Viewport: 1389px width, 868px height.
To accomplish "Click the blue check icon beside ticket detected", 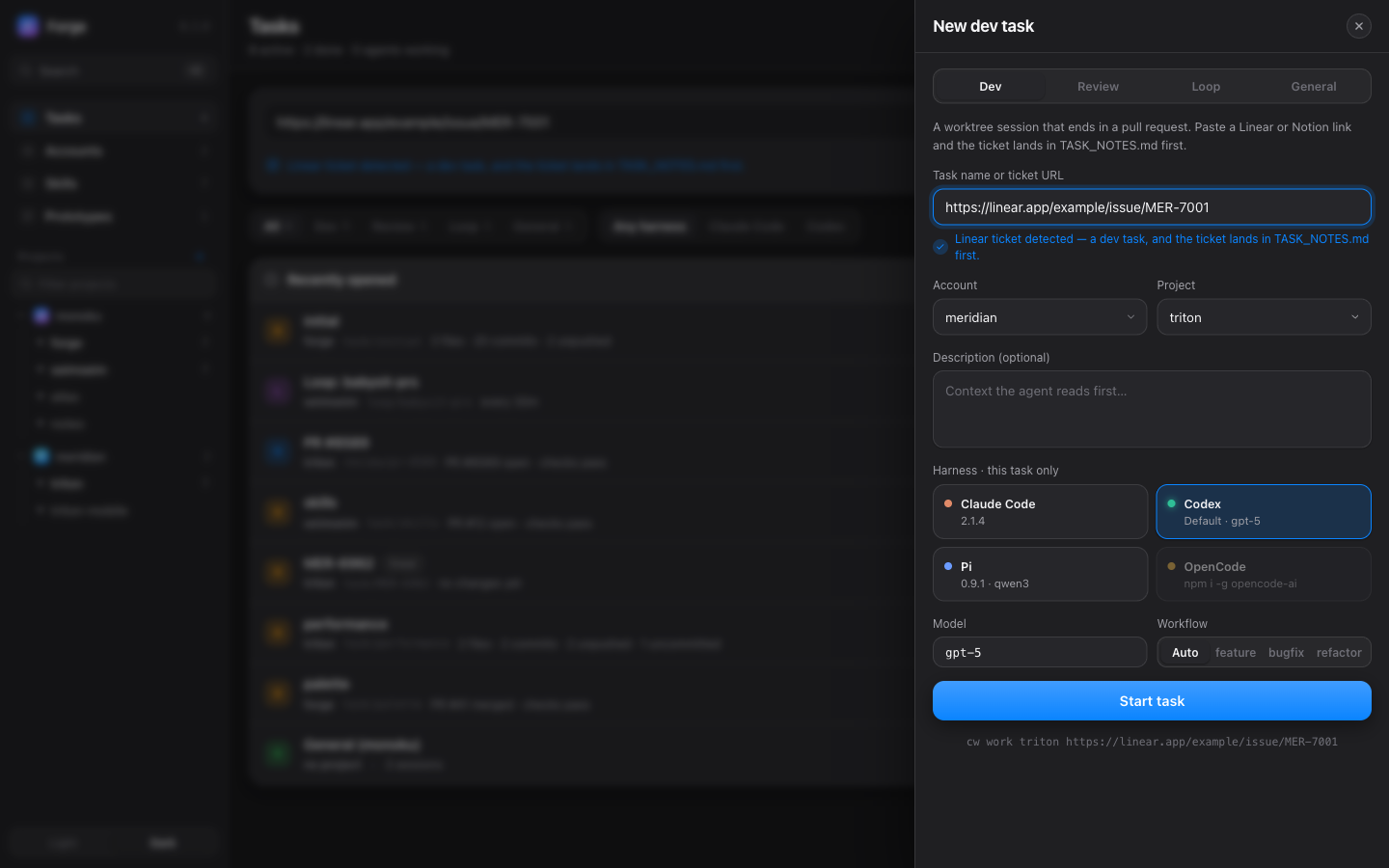I will tap(940, 247).
